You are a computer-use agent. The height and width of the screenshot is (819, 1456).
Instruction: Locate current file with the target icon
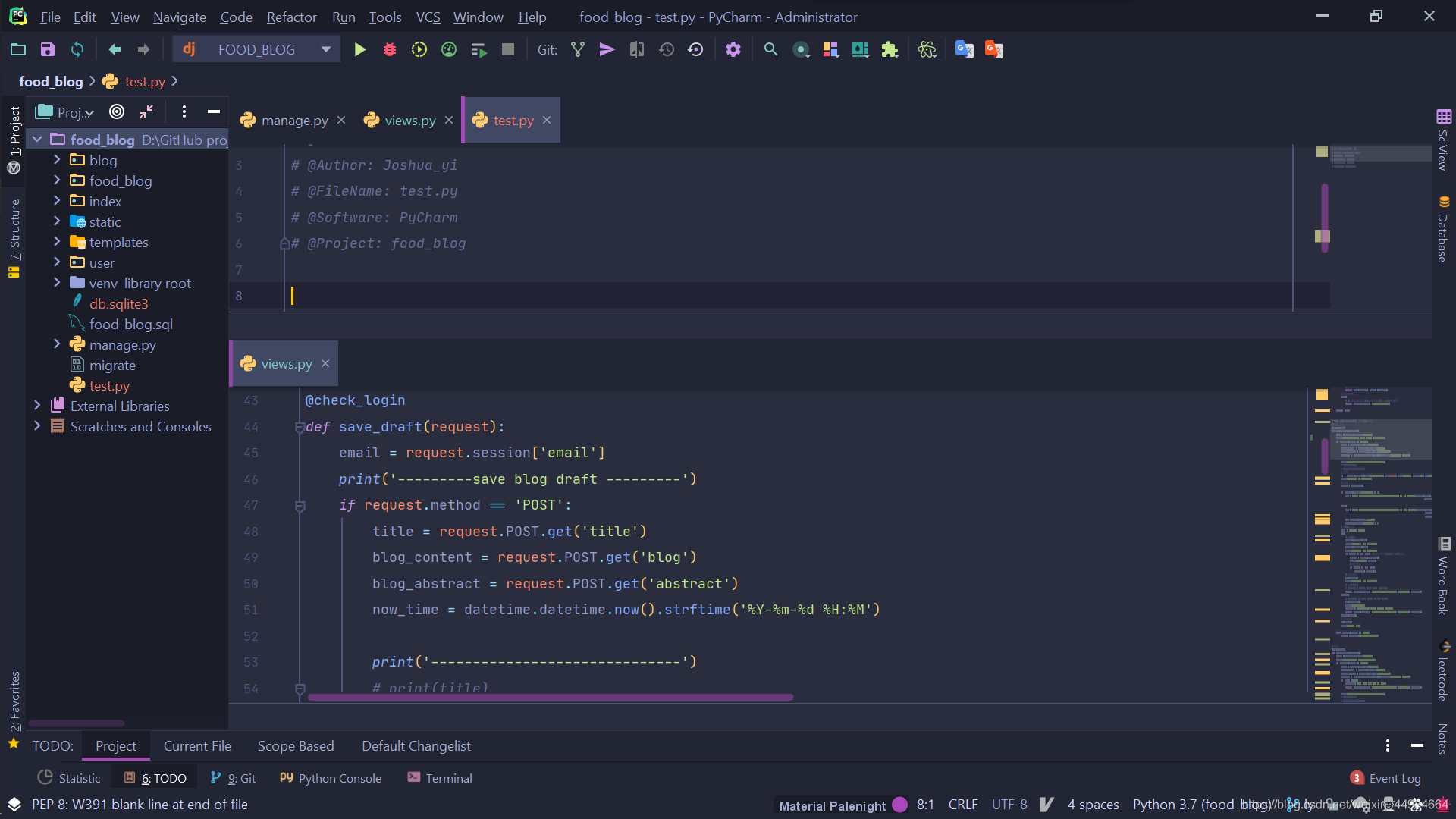point(117,112)
